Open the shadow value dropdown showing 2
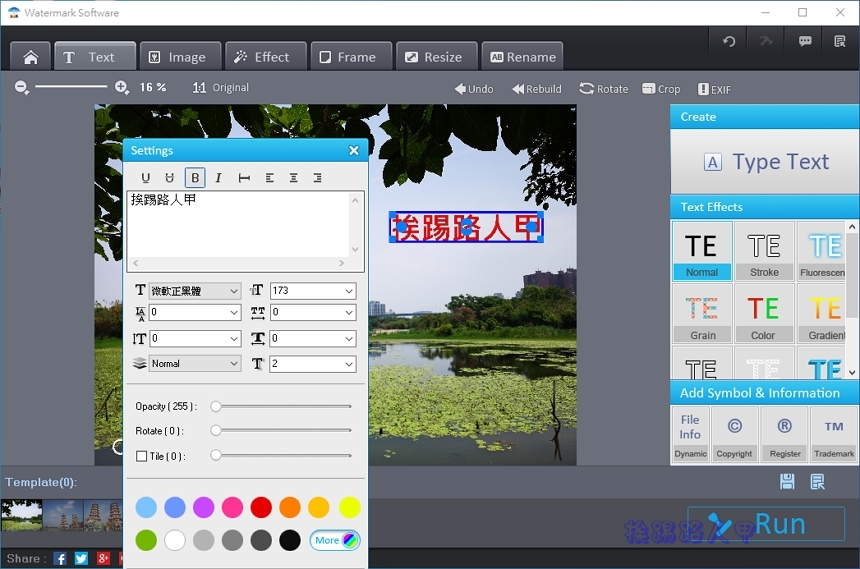860x569 pixels. tap(313, 364)
